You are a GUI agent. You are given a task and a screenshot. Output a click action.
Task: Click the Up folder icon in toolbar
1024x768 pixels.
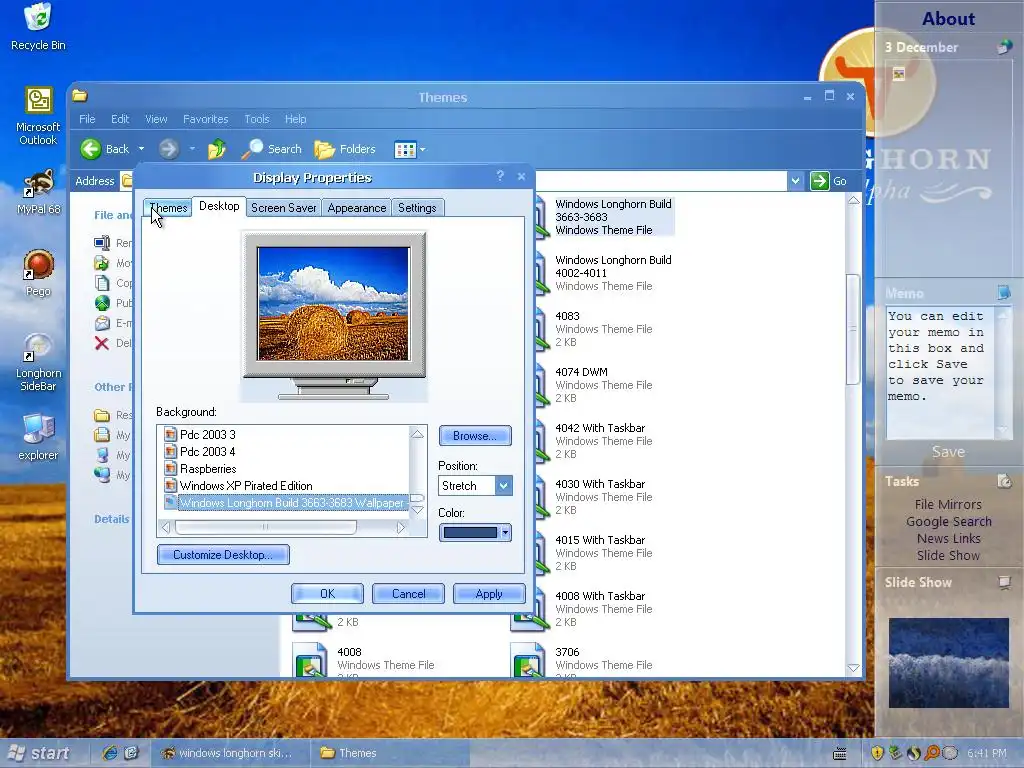[x=217, y=149]
